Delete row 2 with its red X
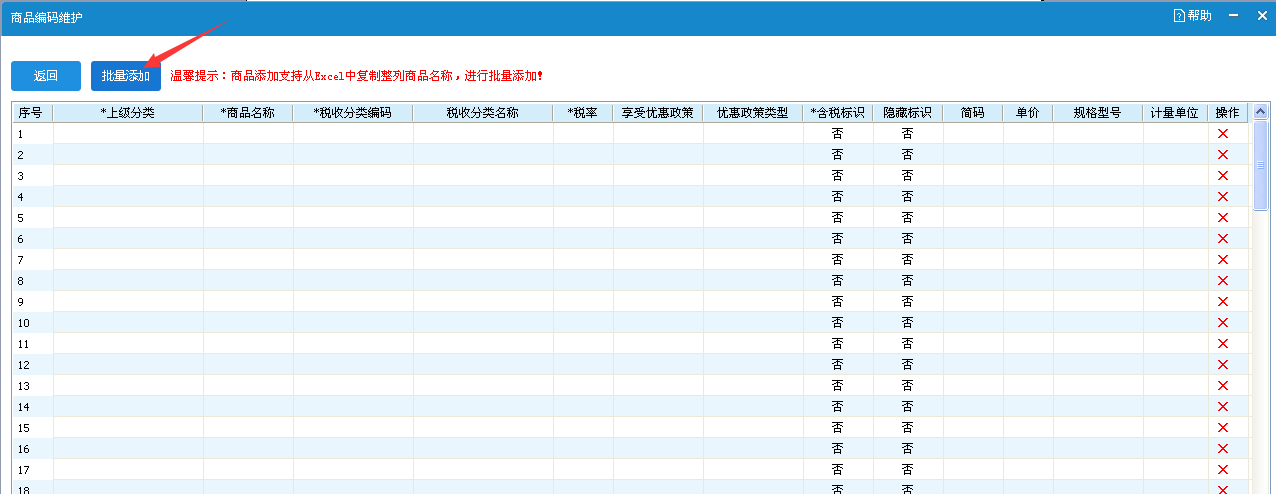 pyautogui.click(x=1222, y=155)
